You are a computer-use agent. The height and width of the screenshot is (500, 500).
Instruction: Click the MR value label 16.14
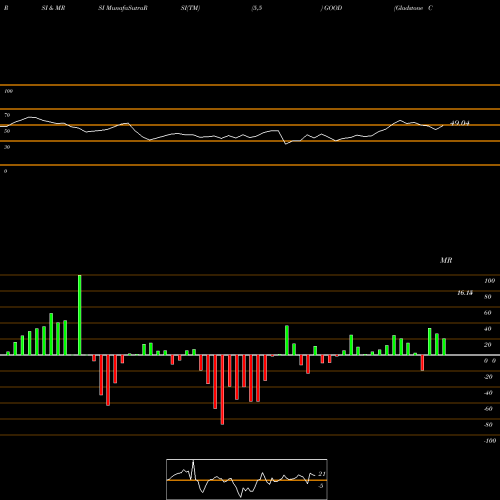(465, 293)
